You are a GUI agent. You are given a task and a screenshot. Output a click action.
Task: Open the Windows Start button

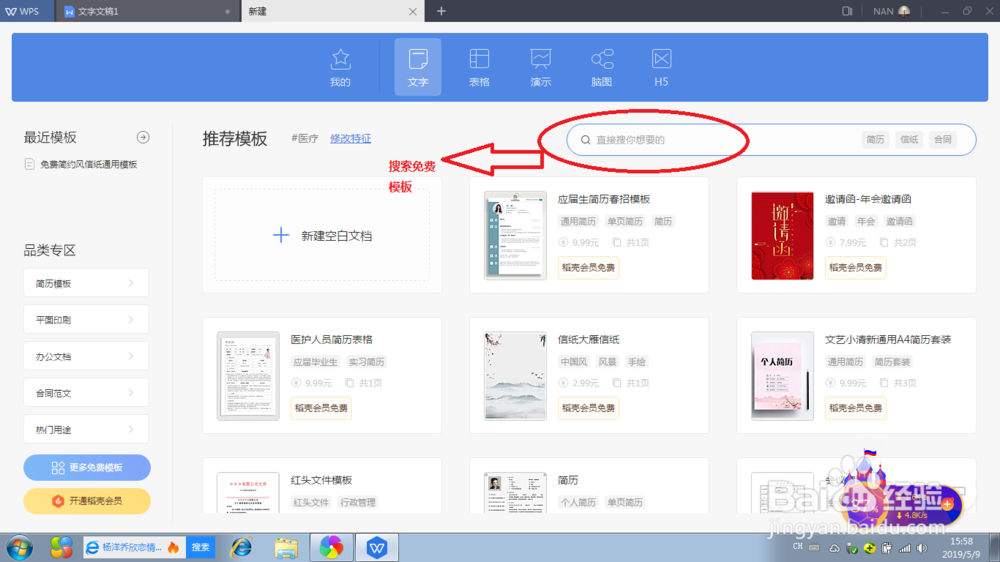point(20,547)
